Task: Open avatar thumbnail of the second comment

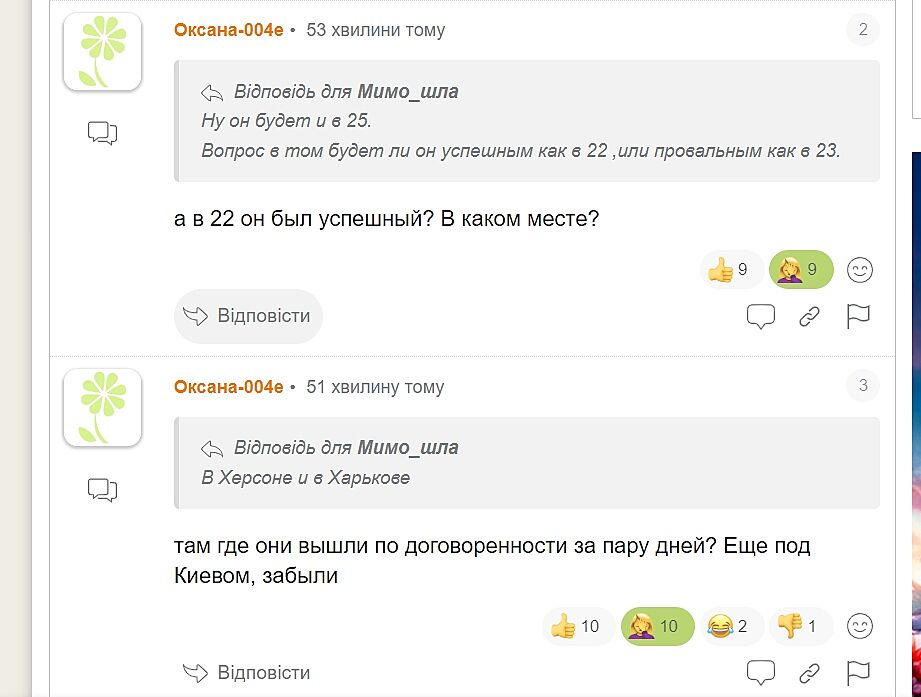Action: (x=102, y=407)
